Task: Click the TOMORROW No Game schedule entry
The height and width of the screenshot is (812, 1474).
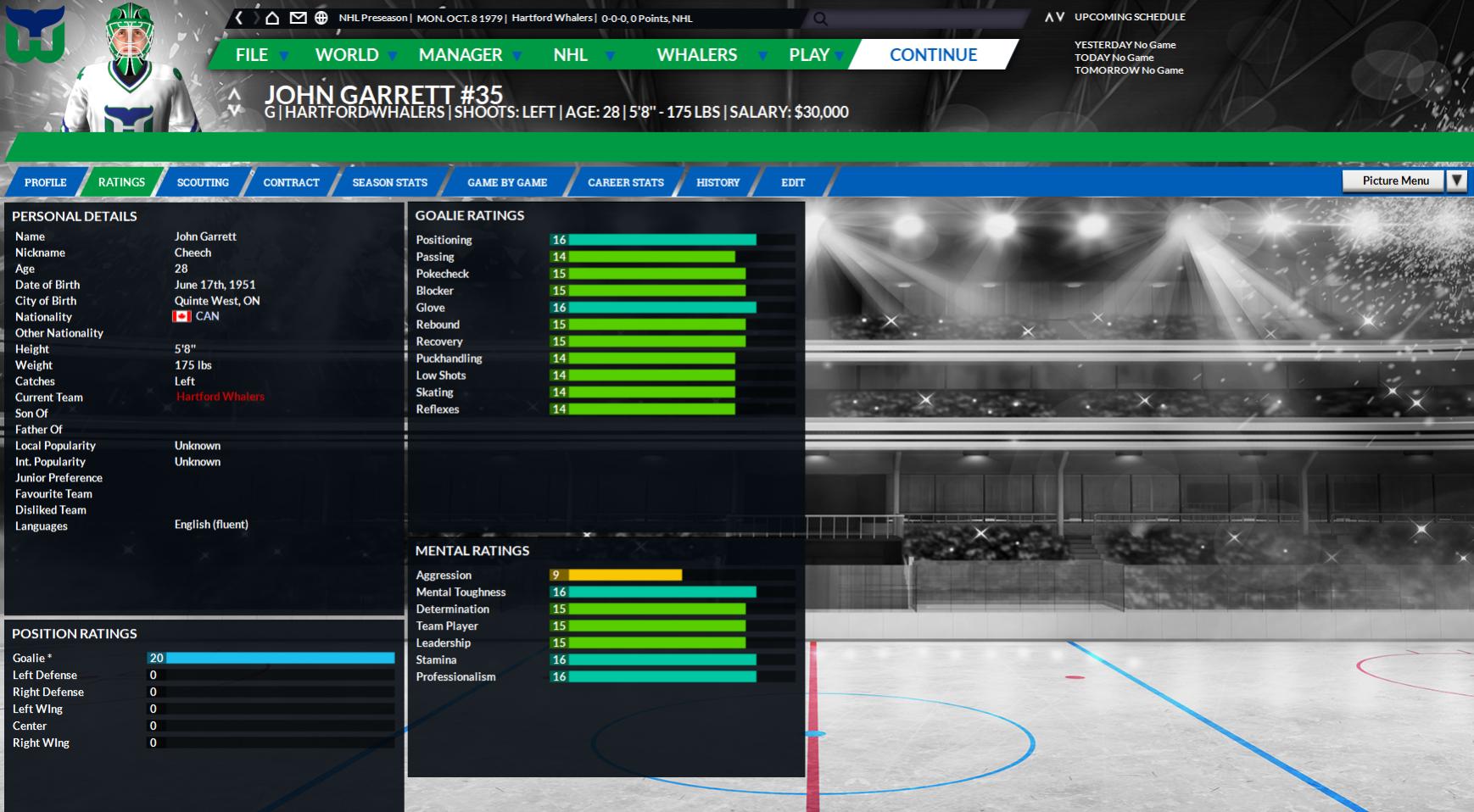Action: click(1129, 70)
